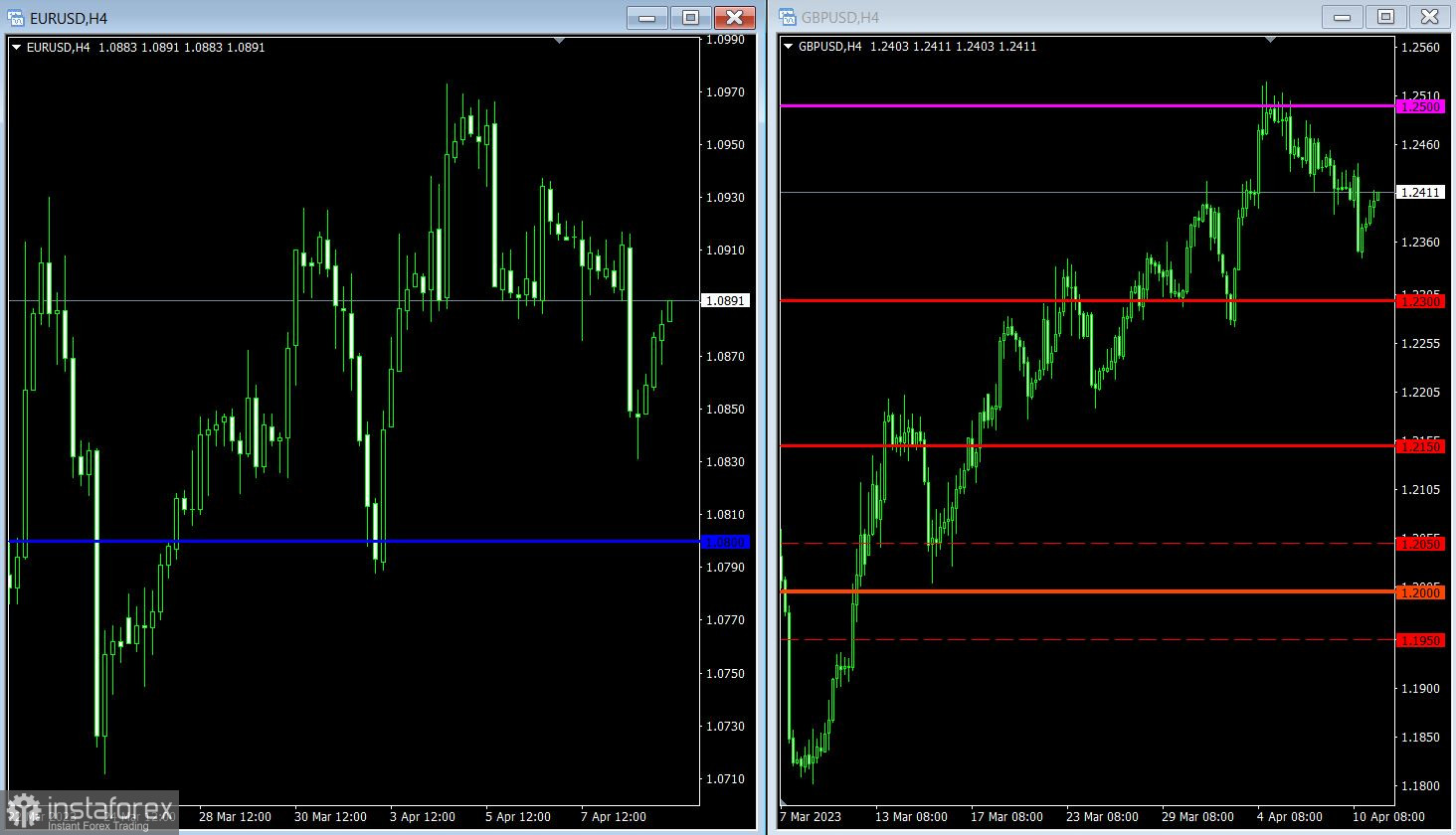Expand the GBPUSD,H4 chart info dropdown triangle

click(x=789, y=46)
